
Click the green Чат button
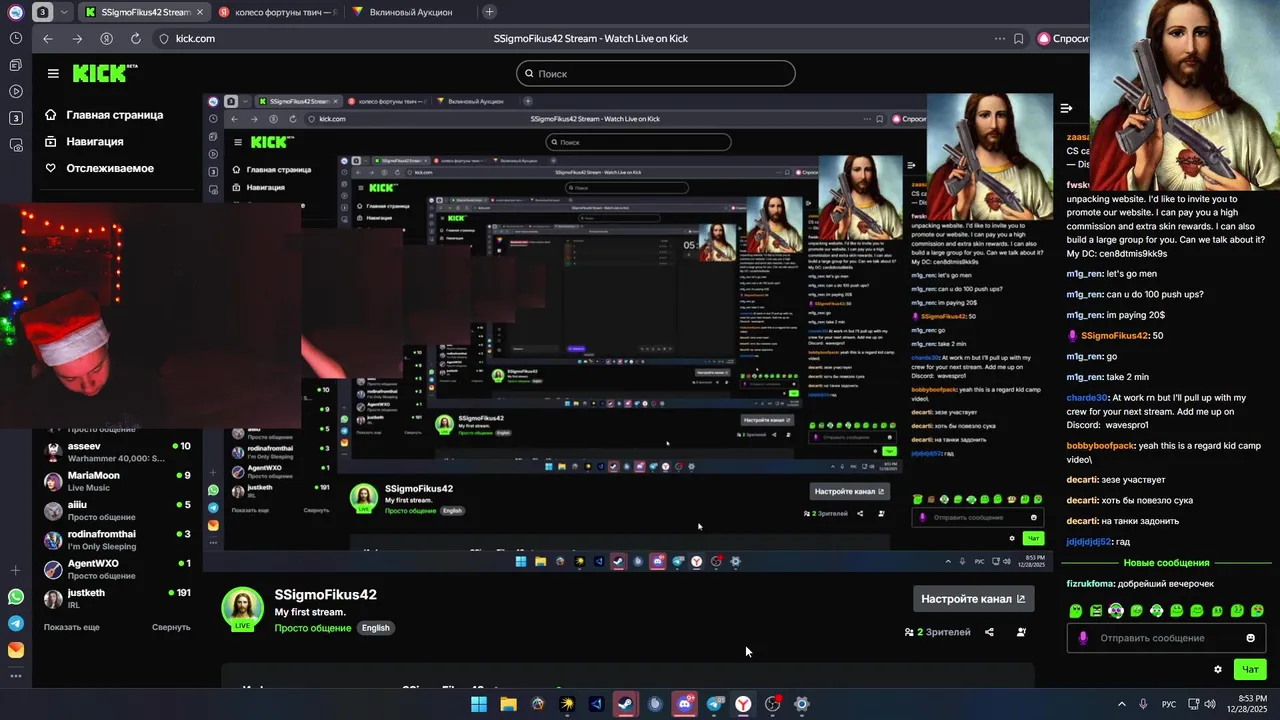(x=1250, y=670)
